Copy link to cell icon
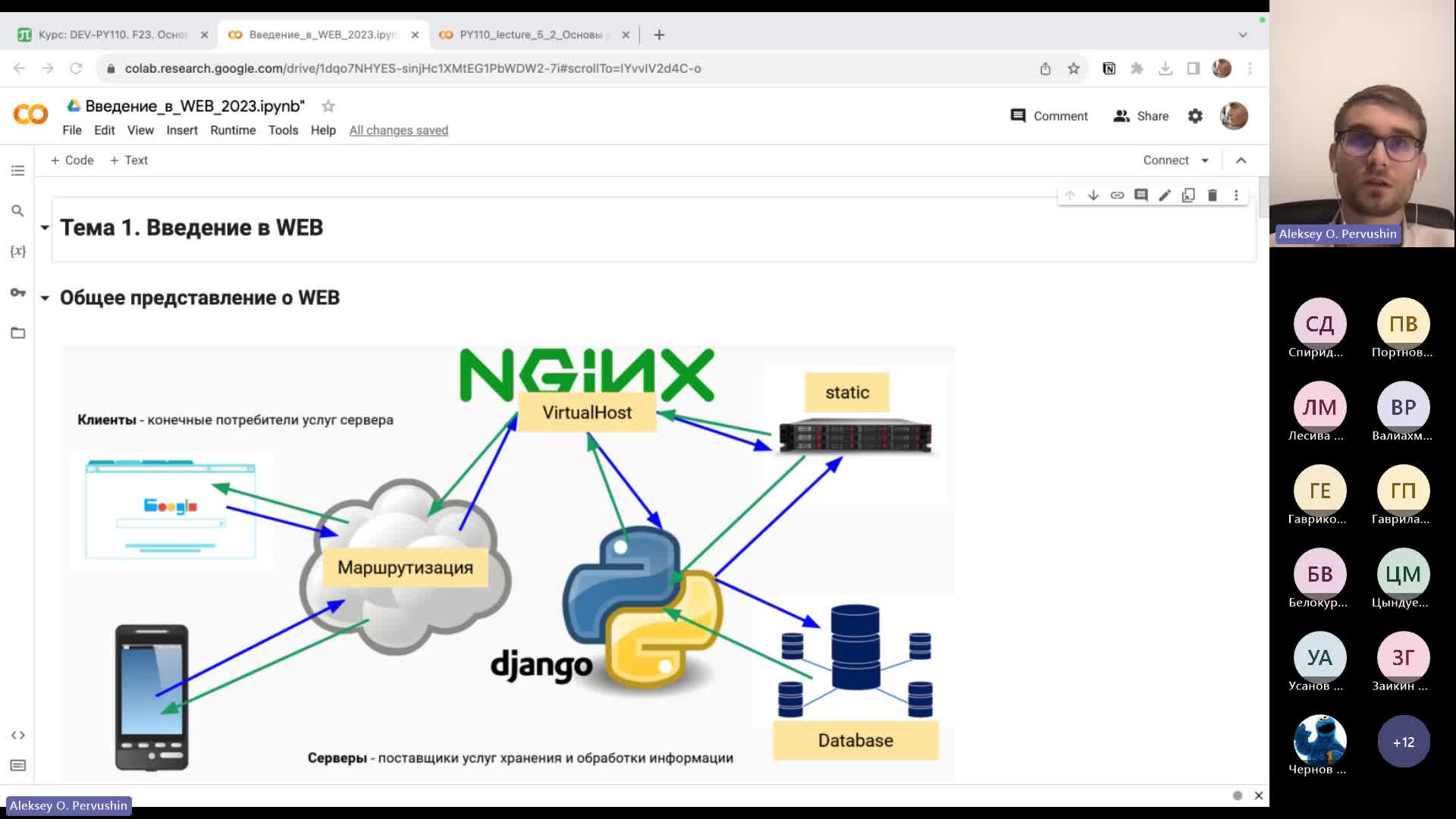 (x=1117, y=196)
